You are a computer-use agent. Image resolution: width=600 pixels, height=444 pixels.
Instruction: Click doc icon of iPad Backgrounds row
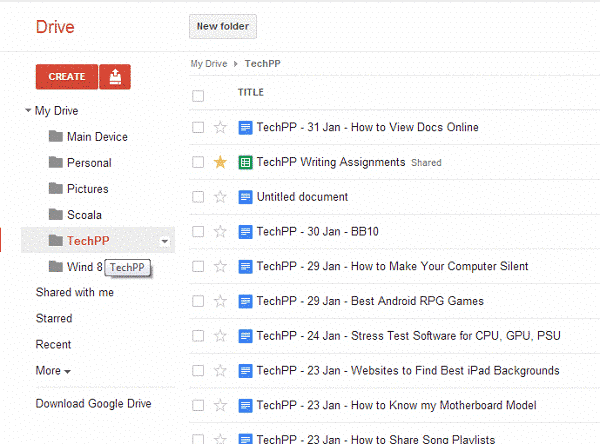coord(245,371)
